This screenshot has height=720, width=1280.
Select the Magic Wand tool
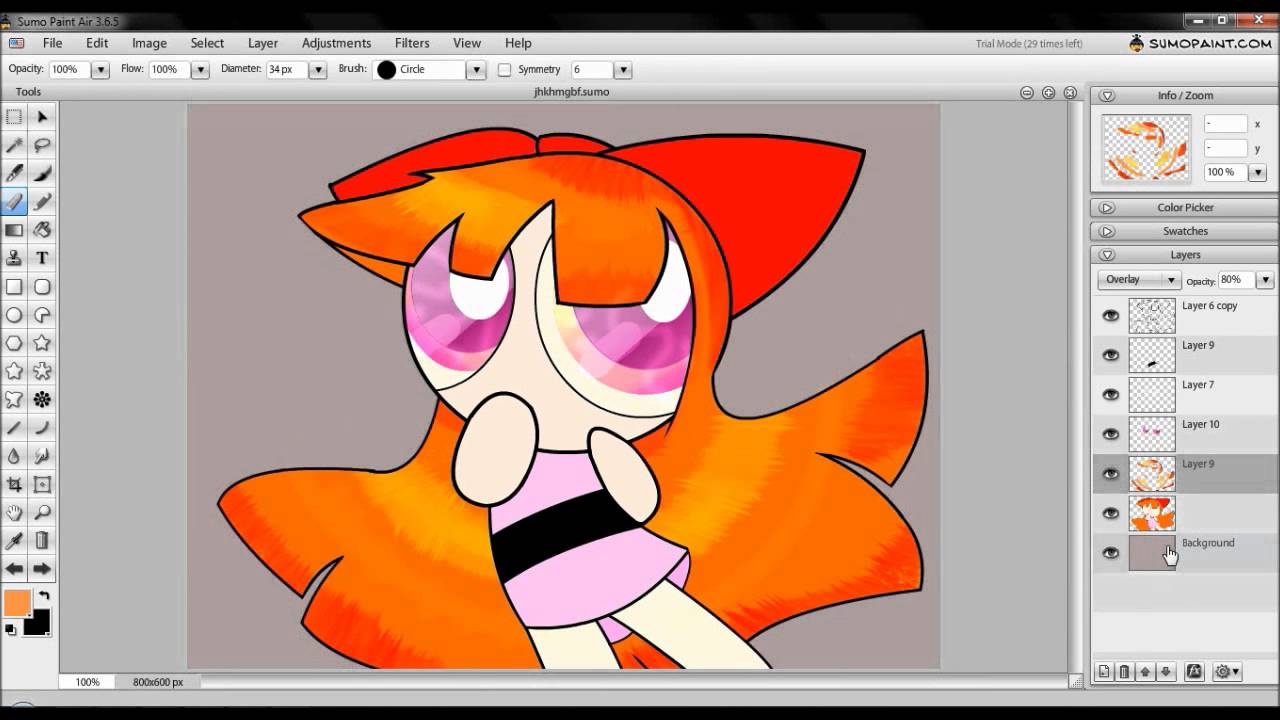[x=14, y=145]
